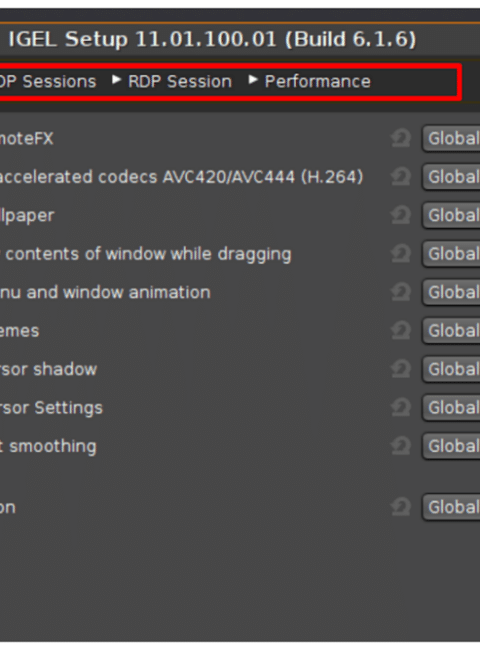Select RDP Session in the breadcrumb
This screenshot has width=480, height=650.
180,82
